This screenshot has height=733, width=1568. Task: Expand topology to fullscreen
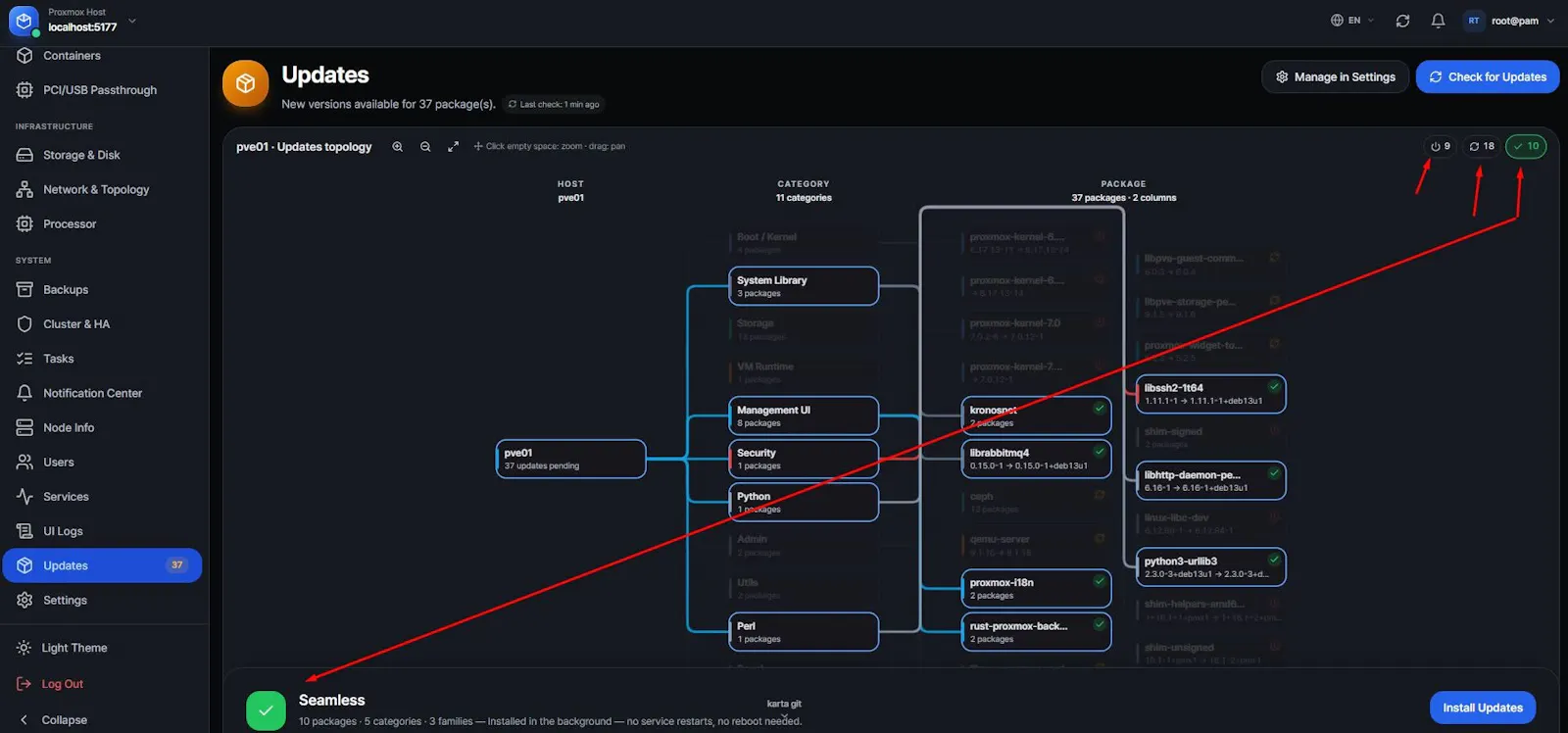(x=453, y=147)
